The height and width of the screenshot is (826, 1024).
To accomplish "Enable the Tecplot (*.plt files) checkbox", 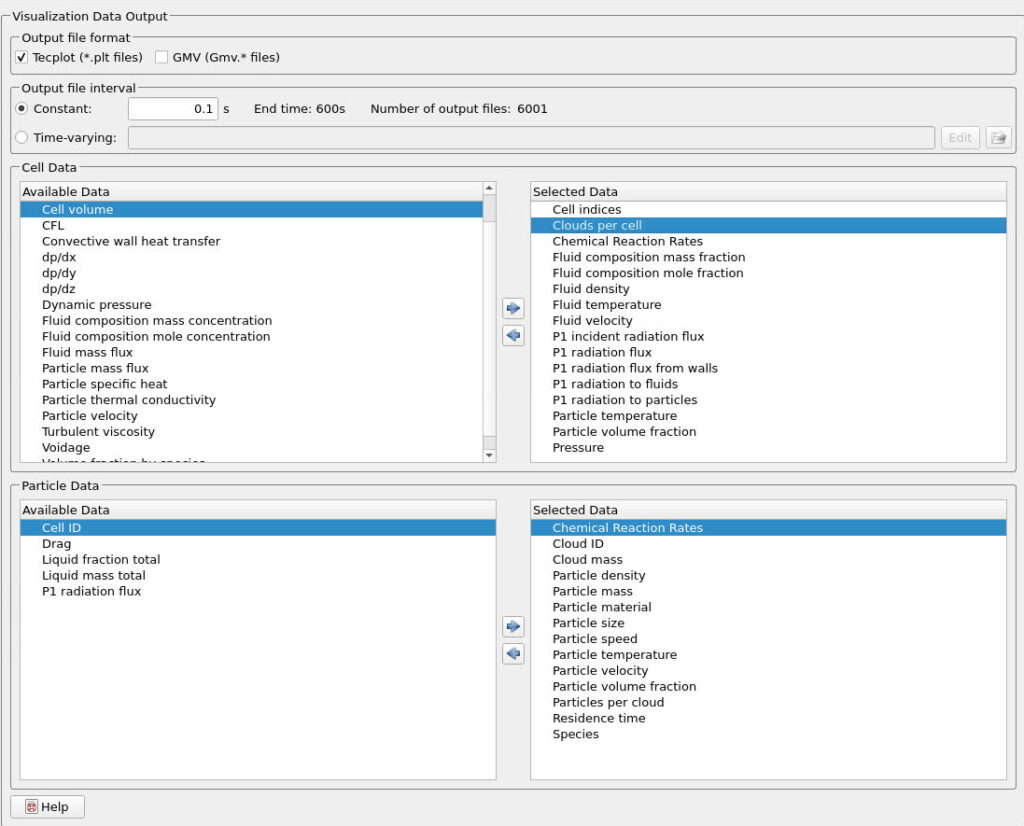I will click(x=22, y=57).
